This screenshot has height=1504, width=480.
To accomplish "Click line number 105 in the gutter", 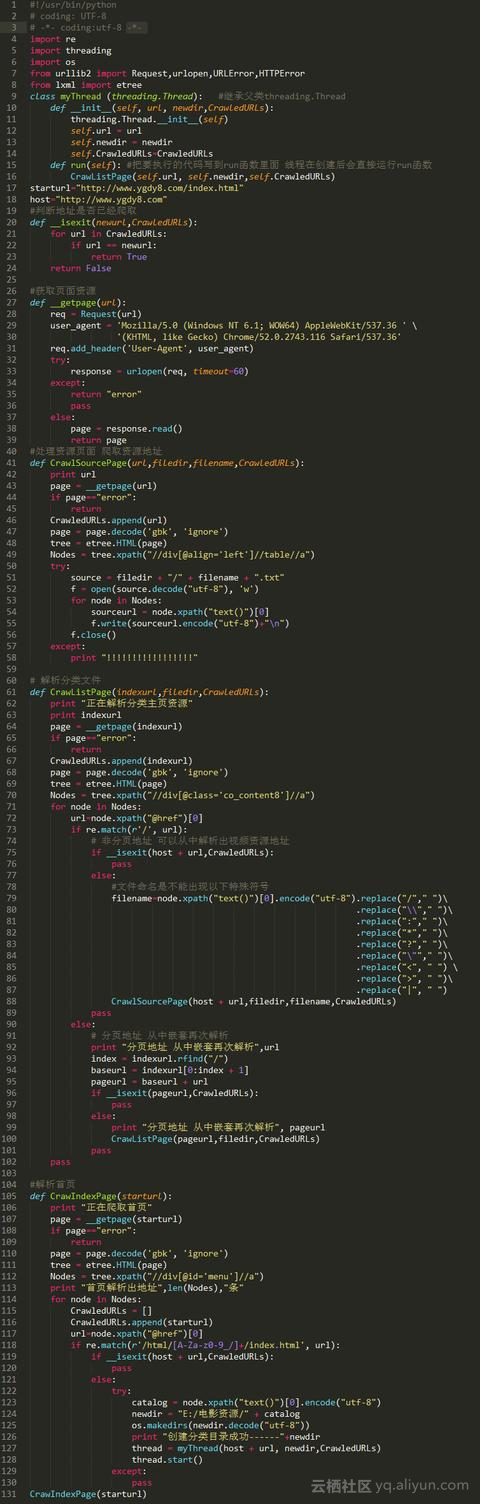I will 10,1195.
